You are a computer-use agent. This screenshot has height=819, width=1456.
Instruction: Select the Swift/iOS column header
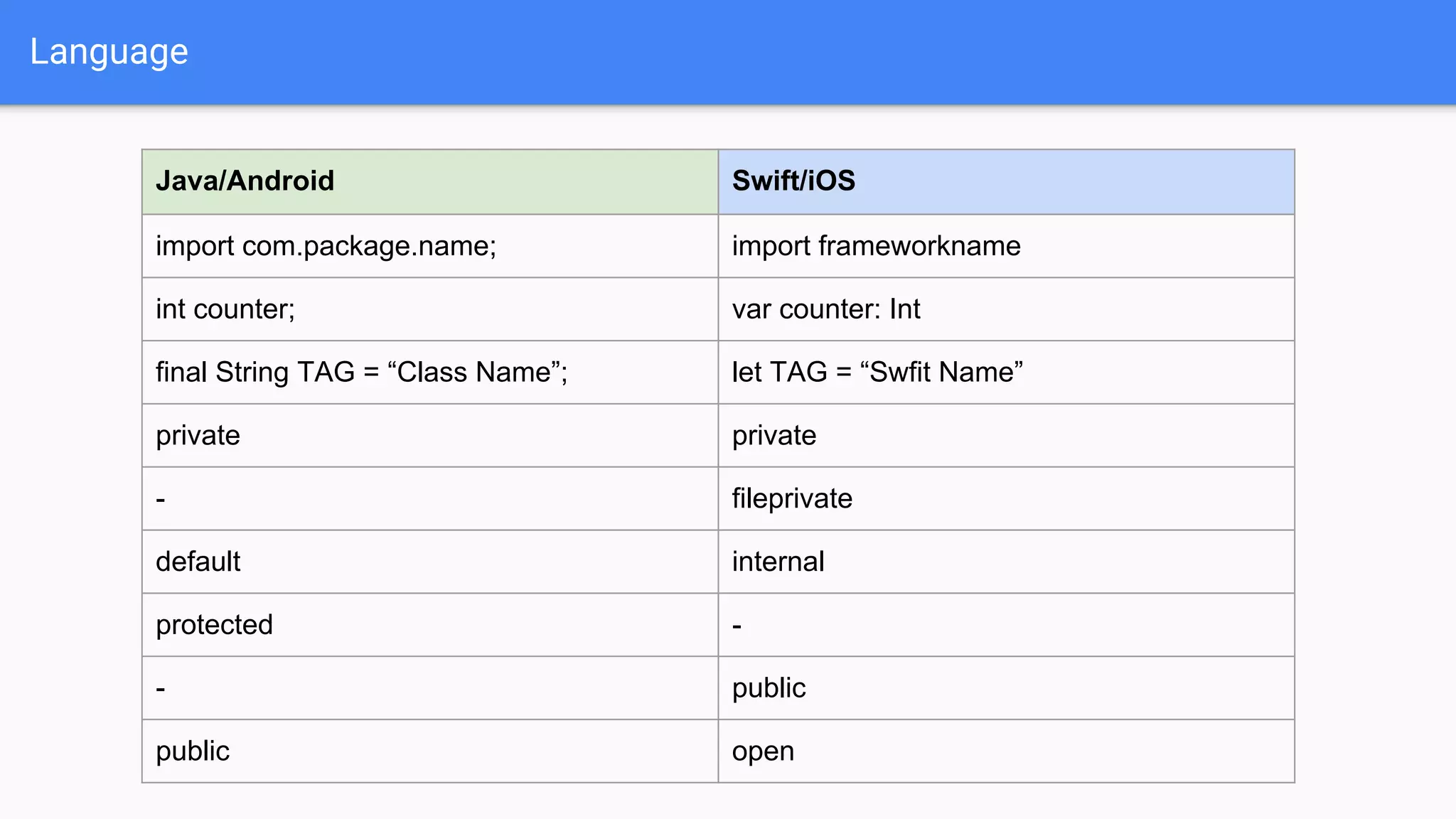pos(793,181)
